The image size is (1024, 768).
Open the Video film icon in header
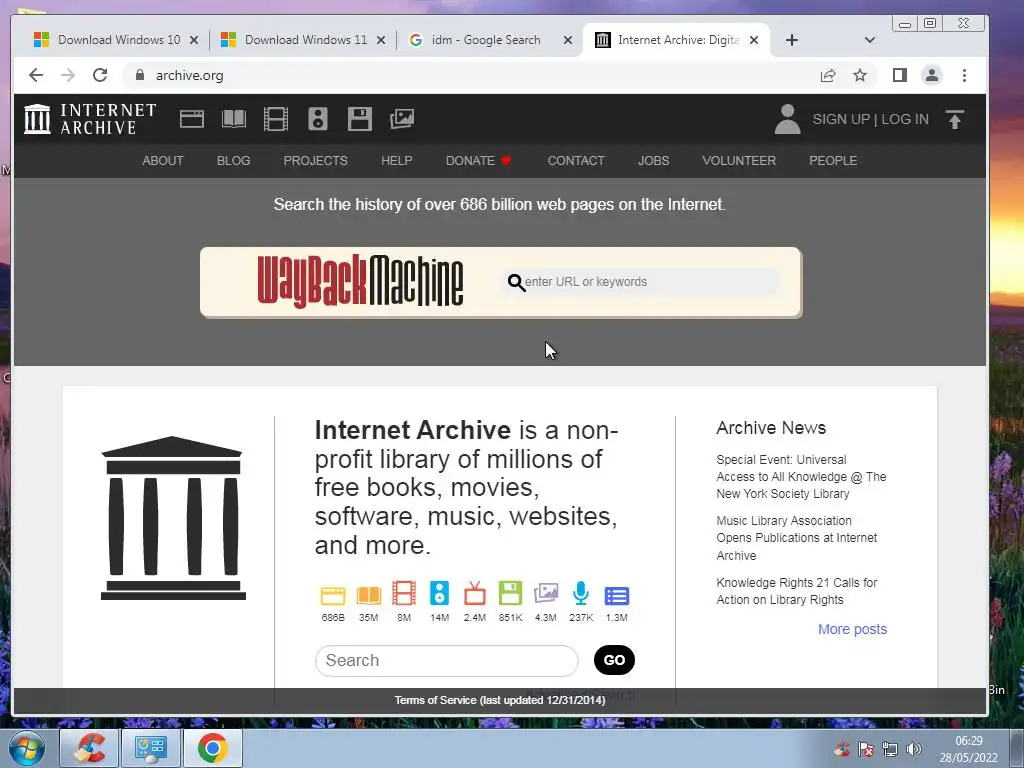pyautogui.click(x=276, y=119)
